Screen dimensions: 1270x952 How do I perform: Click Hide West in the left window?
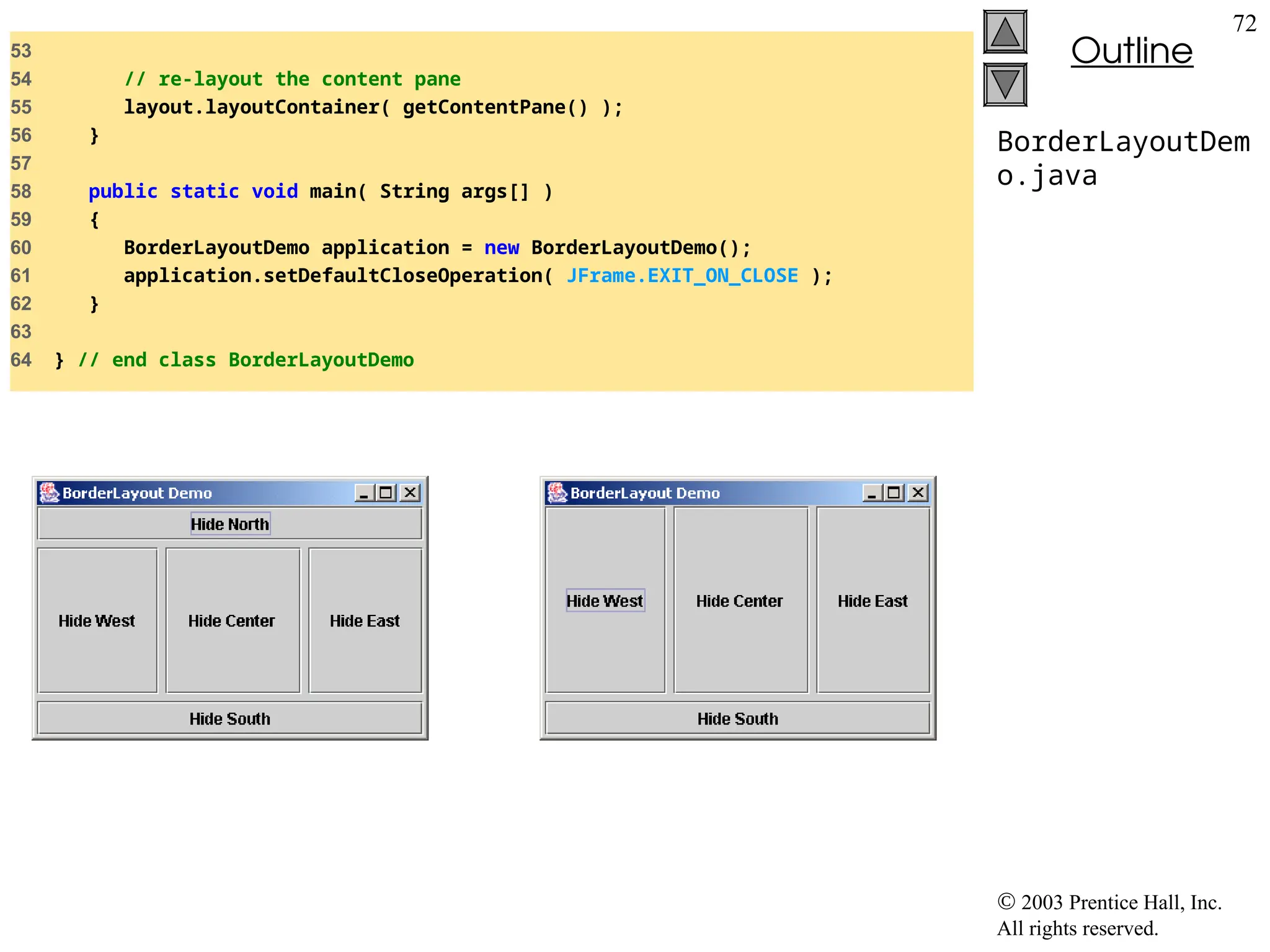(97, 620)
